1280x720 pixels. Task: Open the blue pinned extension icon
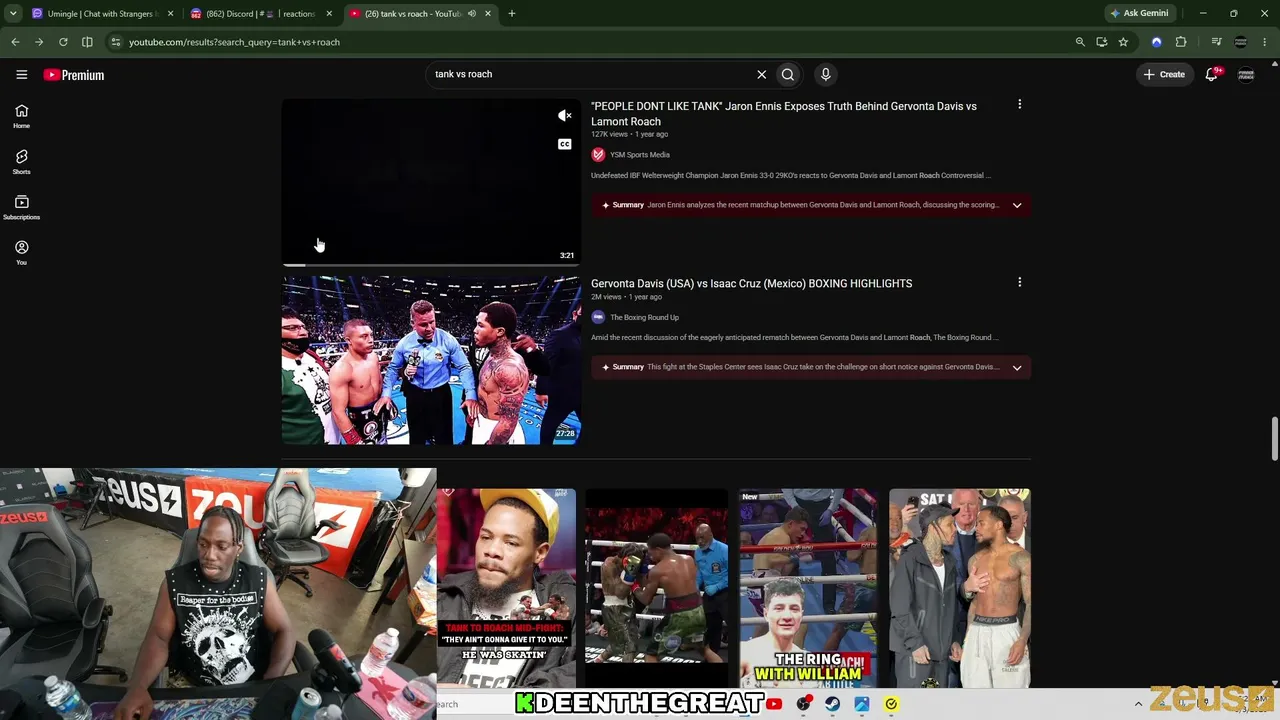(1157, 42)
